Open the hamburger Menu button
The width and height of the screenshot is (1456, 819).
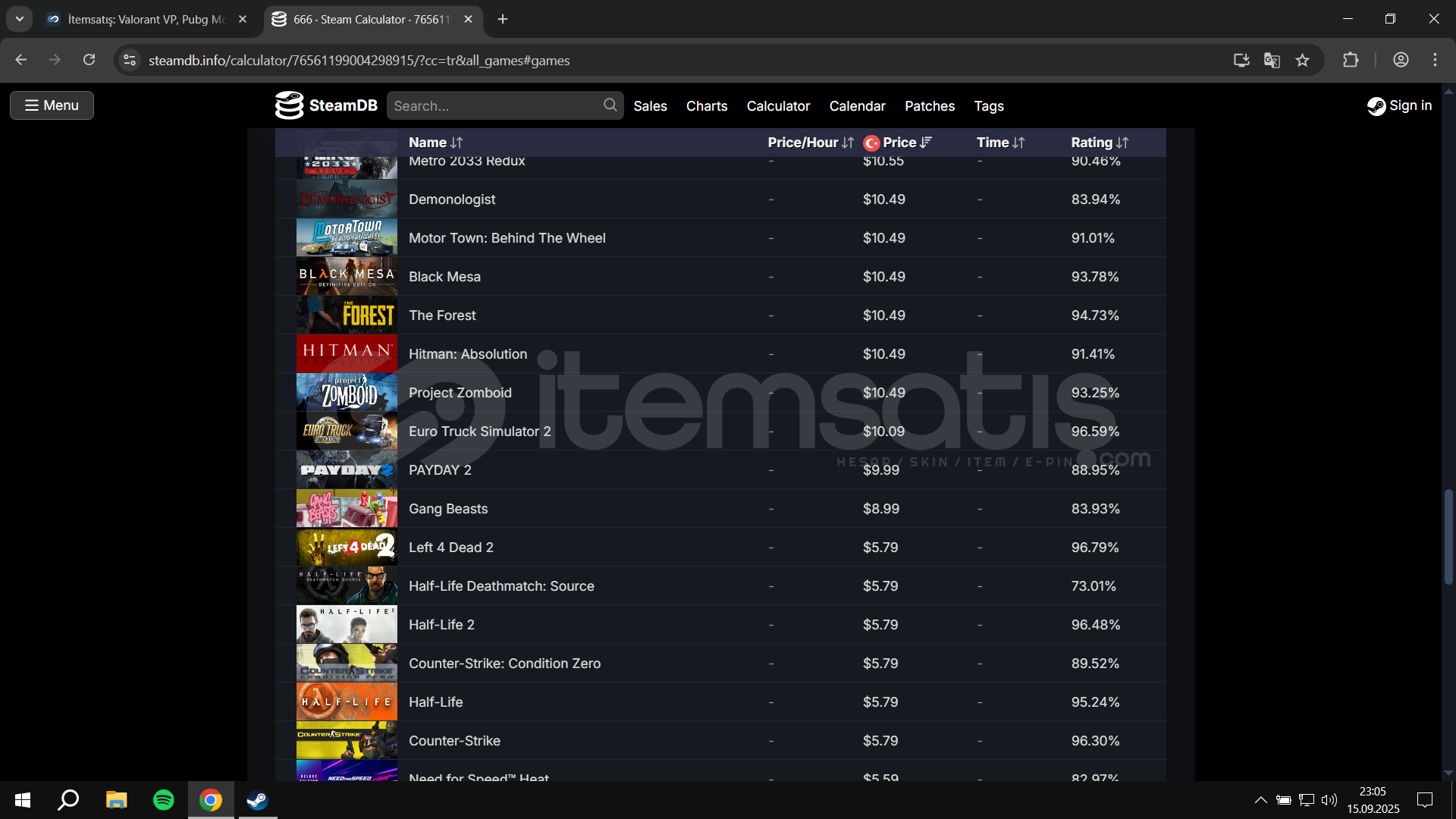[52, 105]
